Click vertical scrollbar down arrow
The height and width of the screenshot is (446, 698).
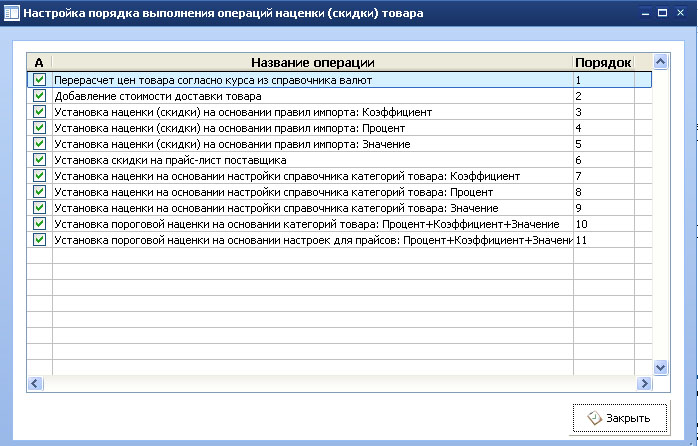click(x=660, y=367)
